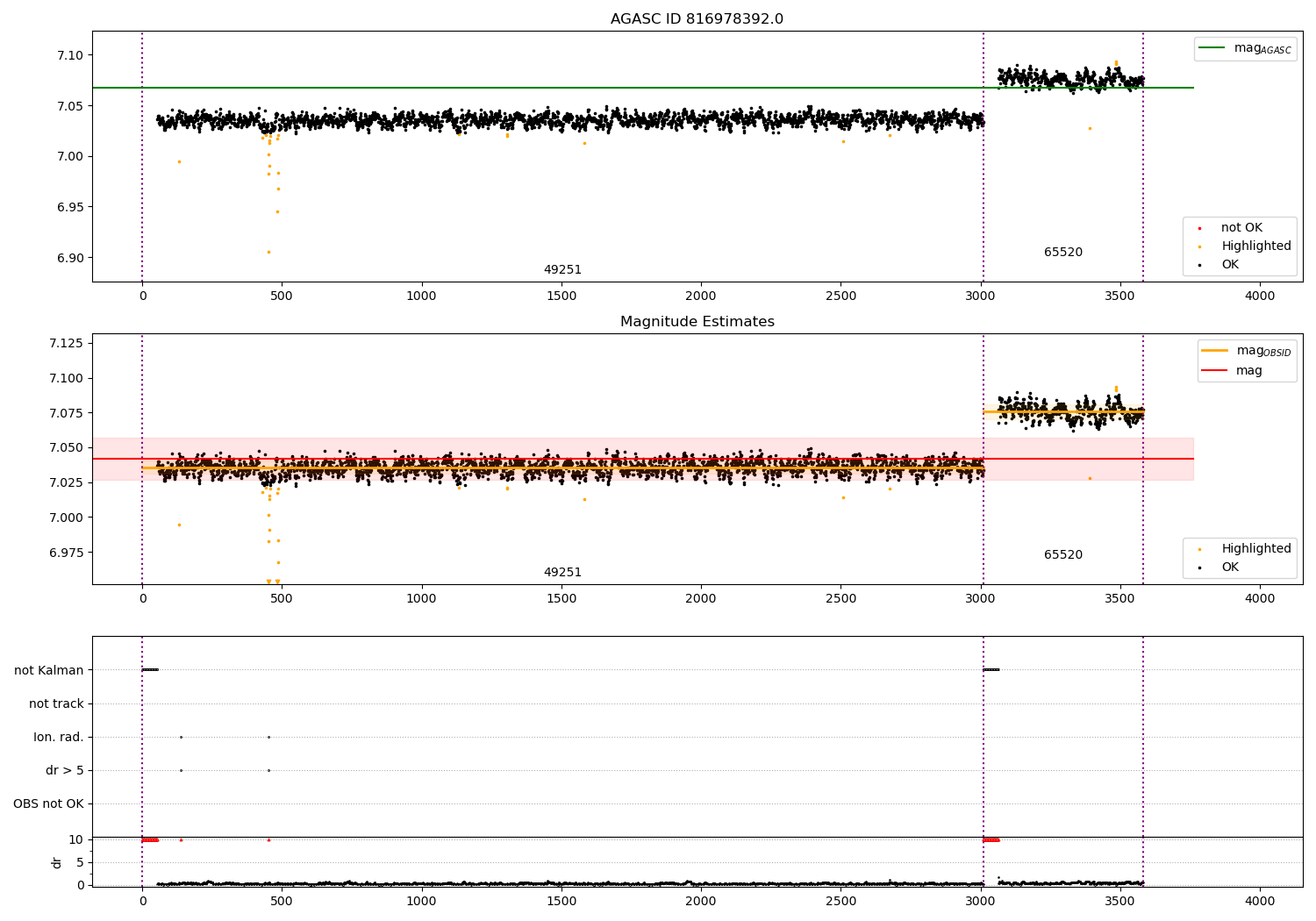
Task: Click the '7.10' y-axis tick in the top plot
Action: pyautogui.click(x=69, y=55)
